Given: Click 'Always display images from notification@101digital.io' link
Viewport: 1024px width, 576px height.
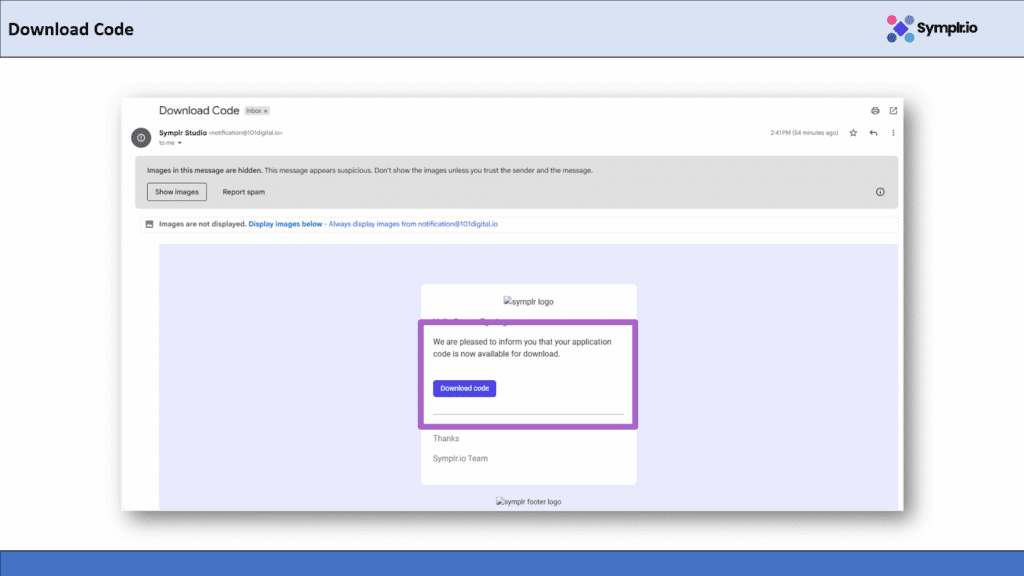Looking at the screenshot, I should point(413,224).
